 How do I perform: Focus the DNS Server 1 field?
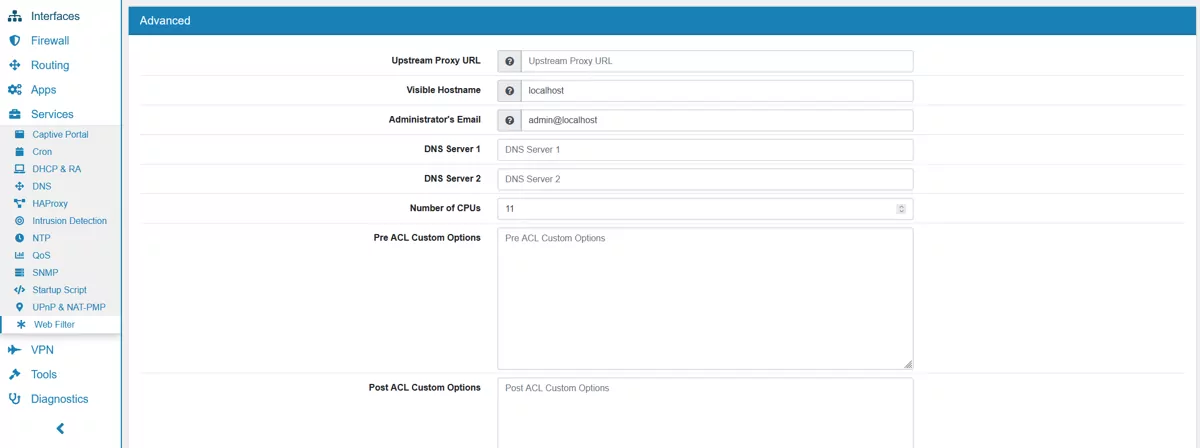705,150
